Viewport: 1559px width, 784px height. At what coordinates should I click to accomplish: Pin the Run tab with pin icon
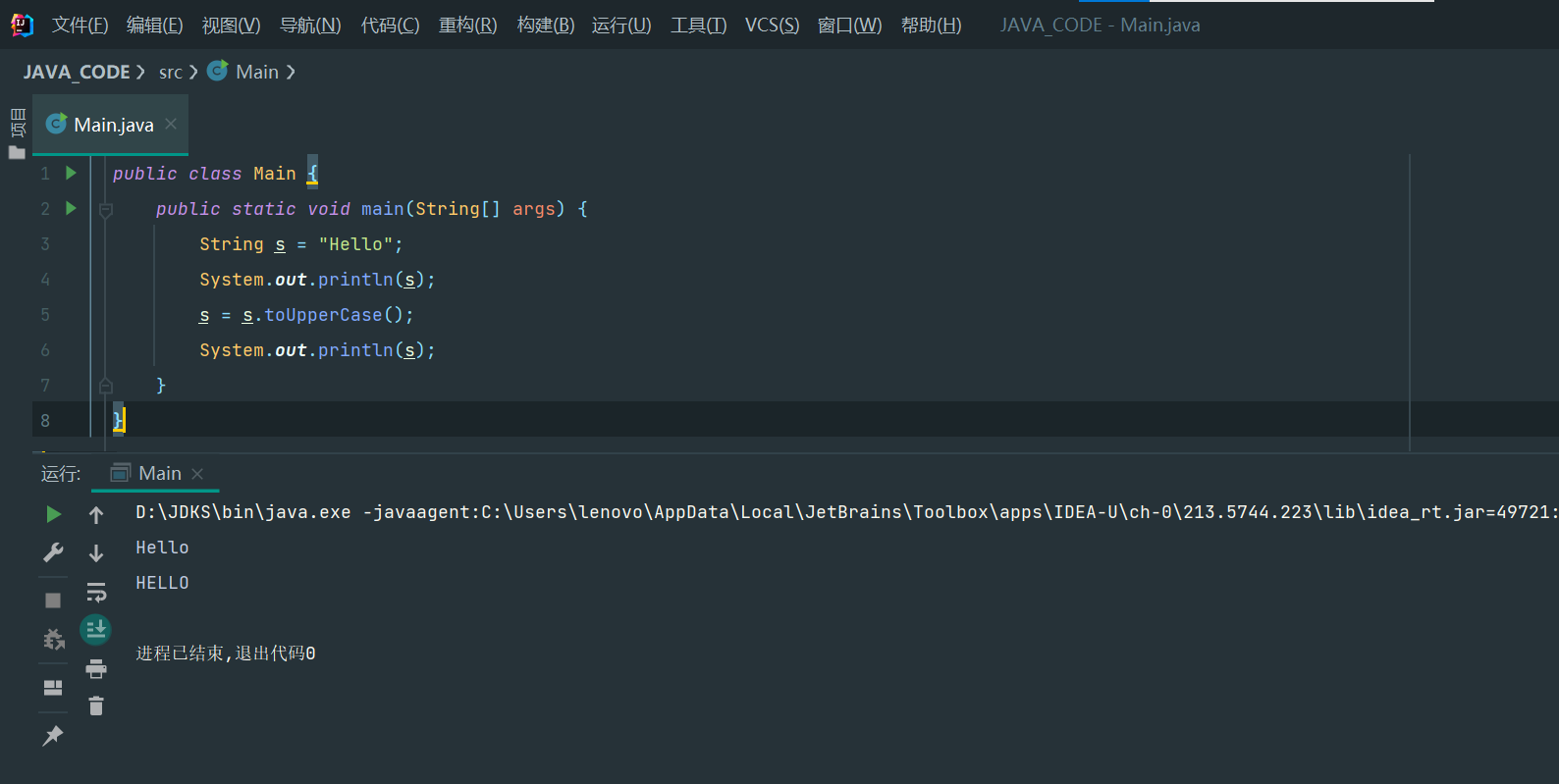point(53,735)
